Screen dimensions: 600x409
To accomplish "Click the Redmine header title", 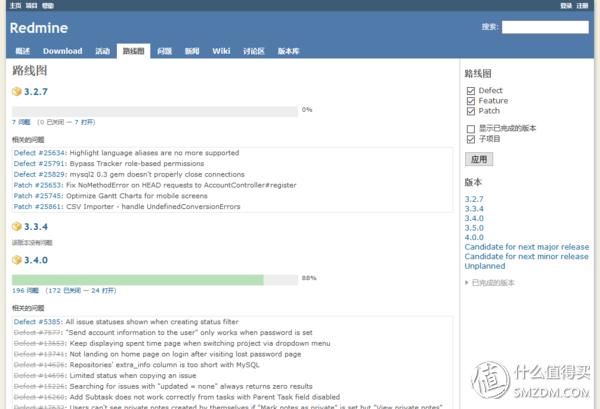I will [39, 28].
